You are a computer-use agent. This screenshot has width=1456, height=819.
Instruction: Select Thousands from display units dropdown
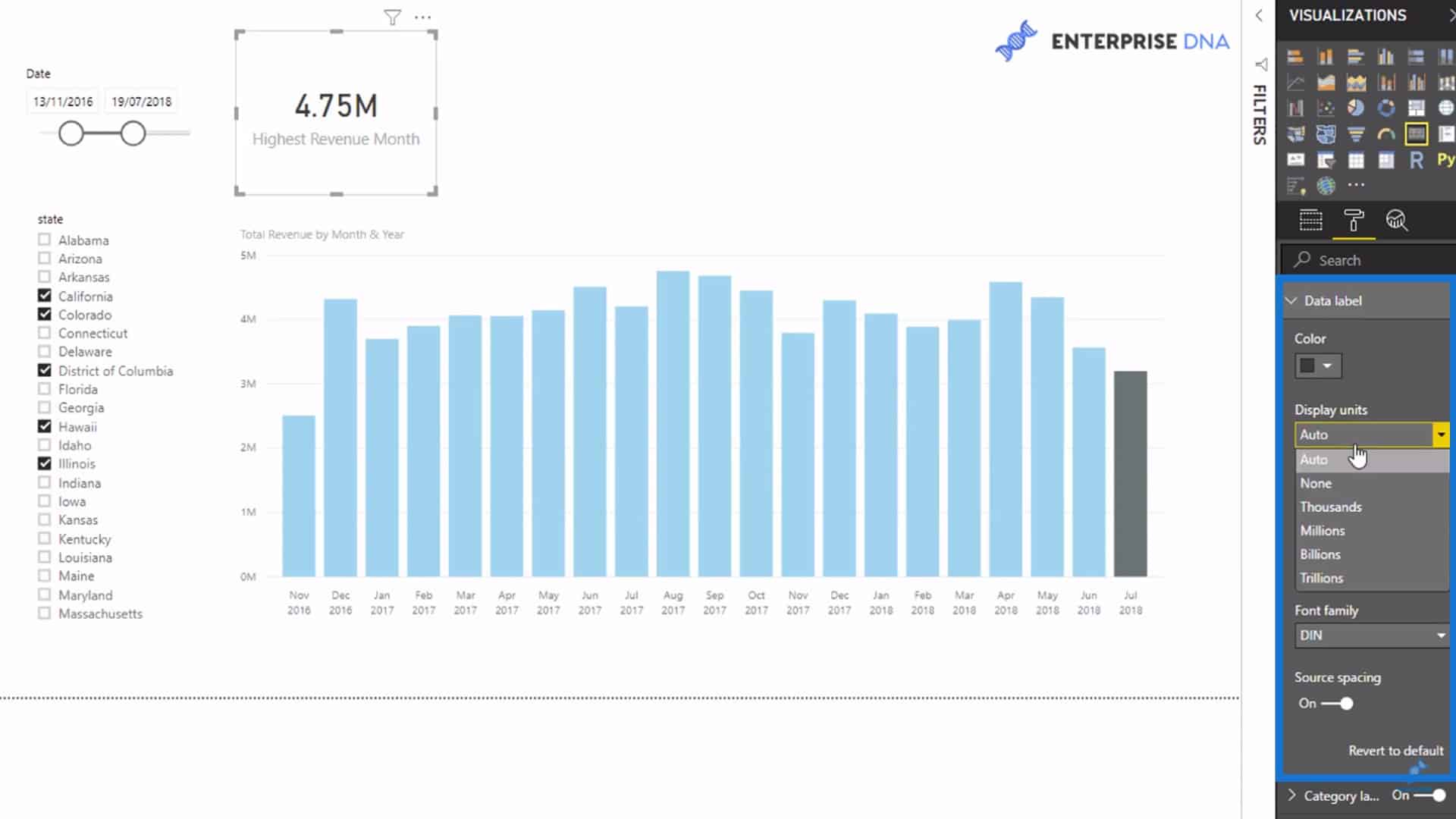1330,506
